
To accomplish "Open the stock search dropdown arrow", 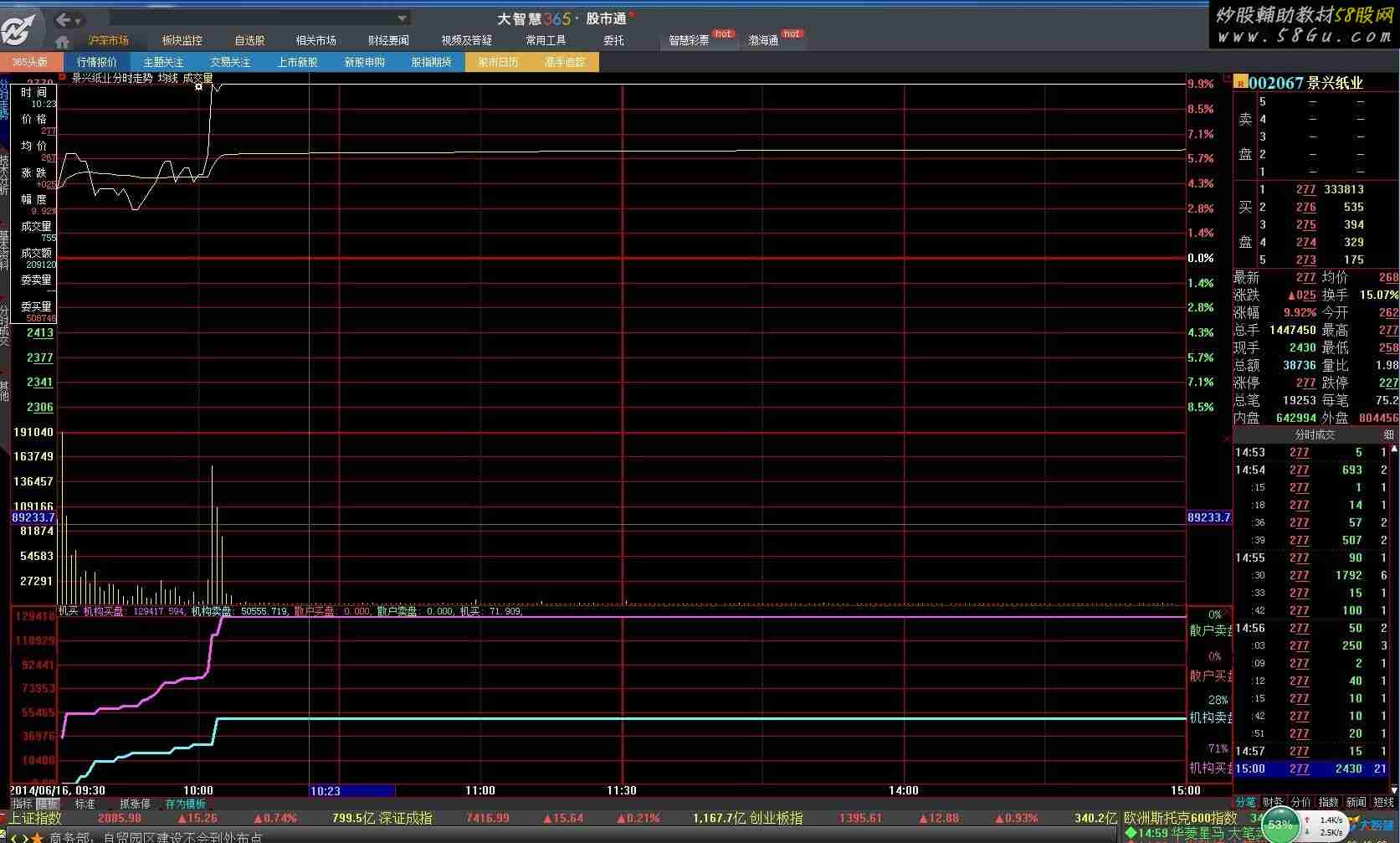I will coord(402,18).
